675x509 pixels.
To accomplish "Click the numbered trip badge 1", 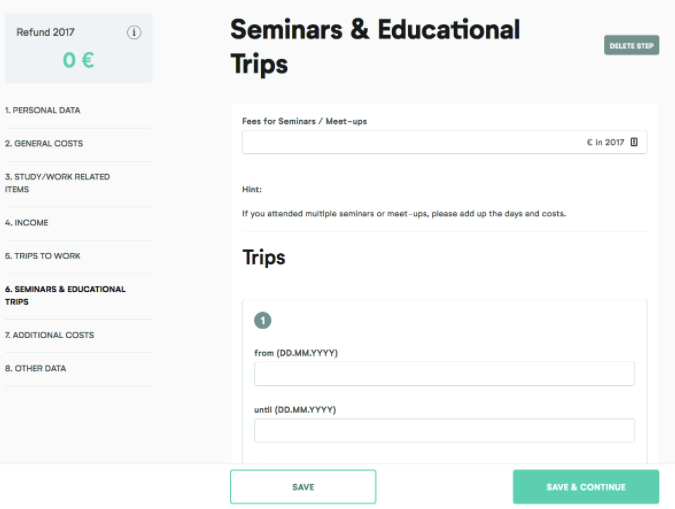I will pos(263,320).
